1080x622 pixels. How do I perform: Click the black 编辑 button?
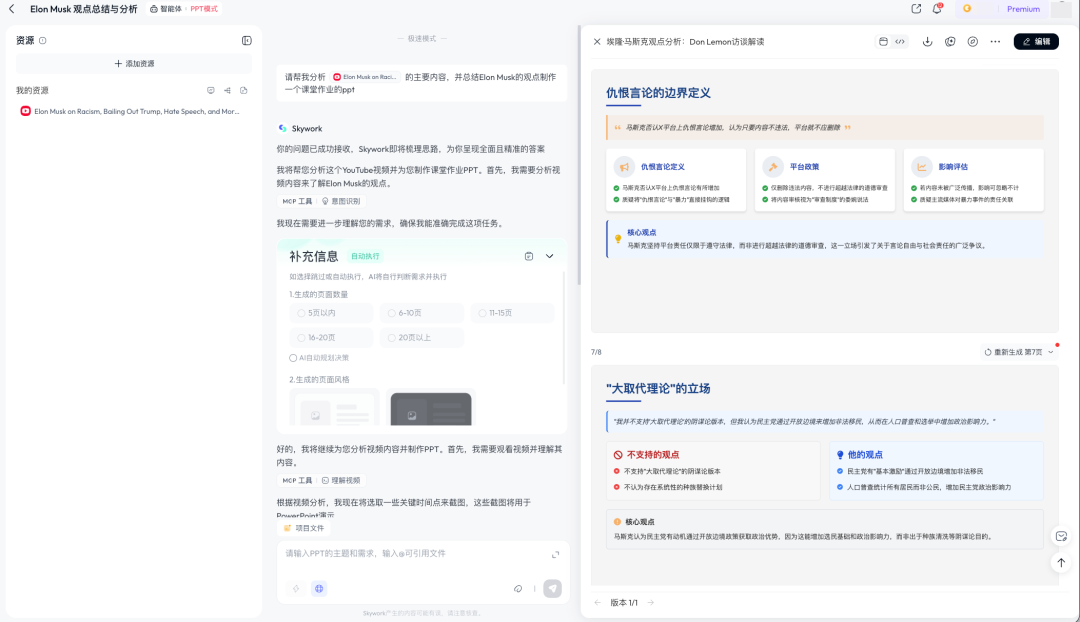1036,42
